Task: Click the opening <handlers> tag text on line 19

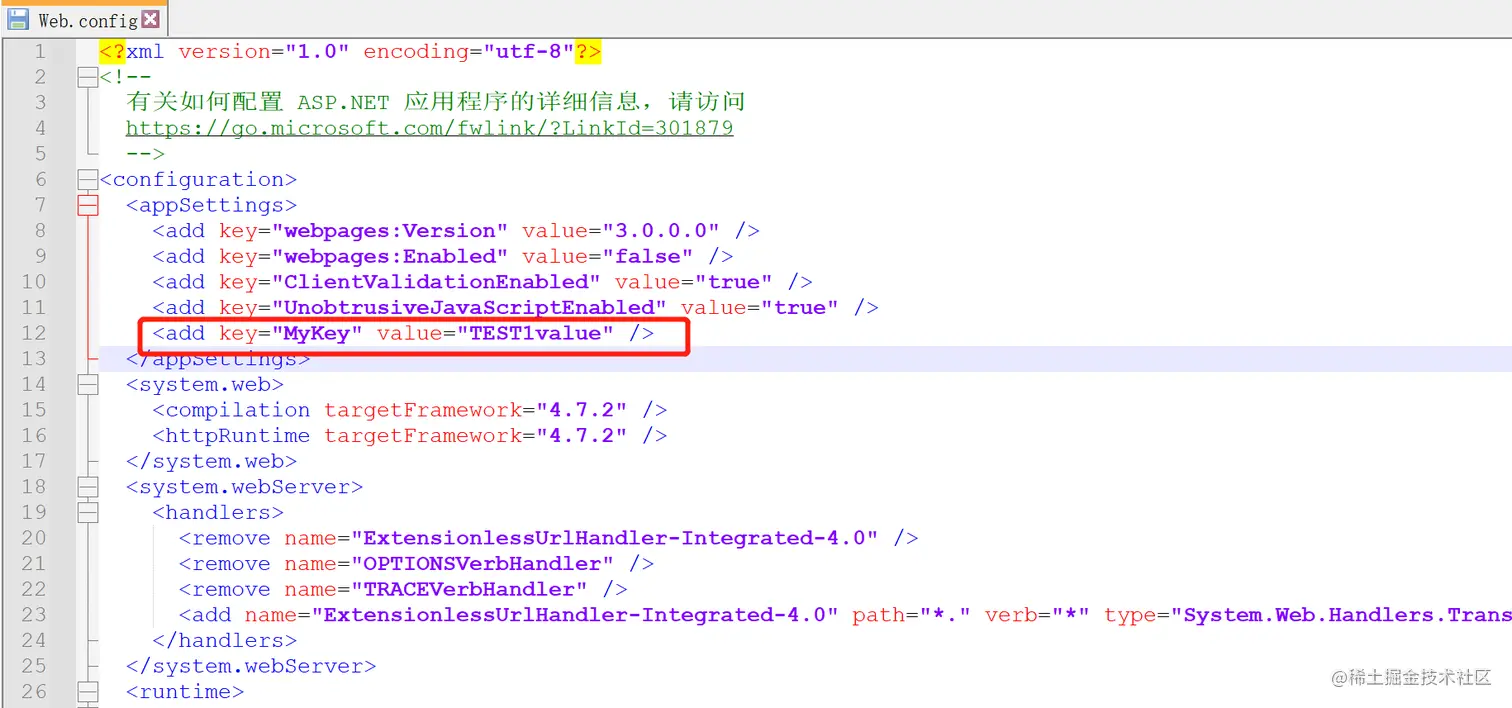Action: click(218, 512)
